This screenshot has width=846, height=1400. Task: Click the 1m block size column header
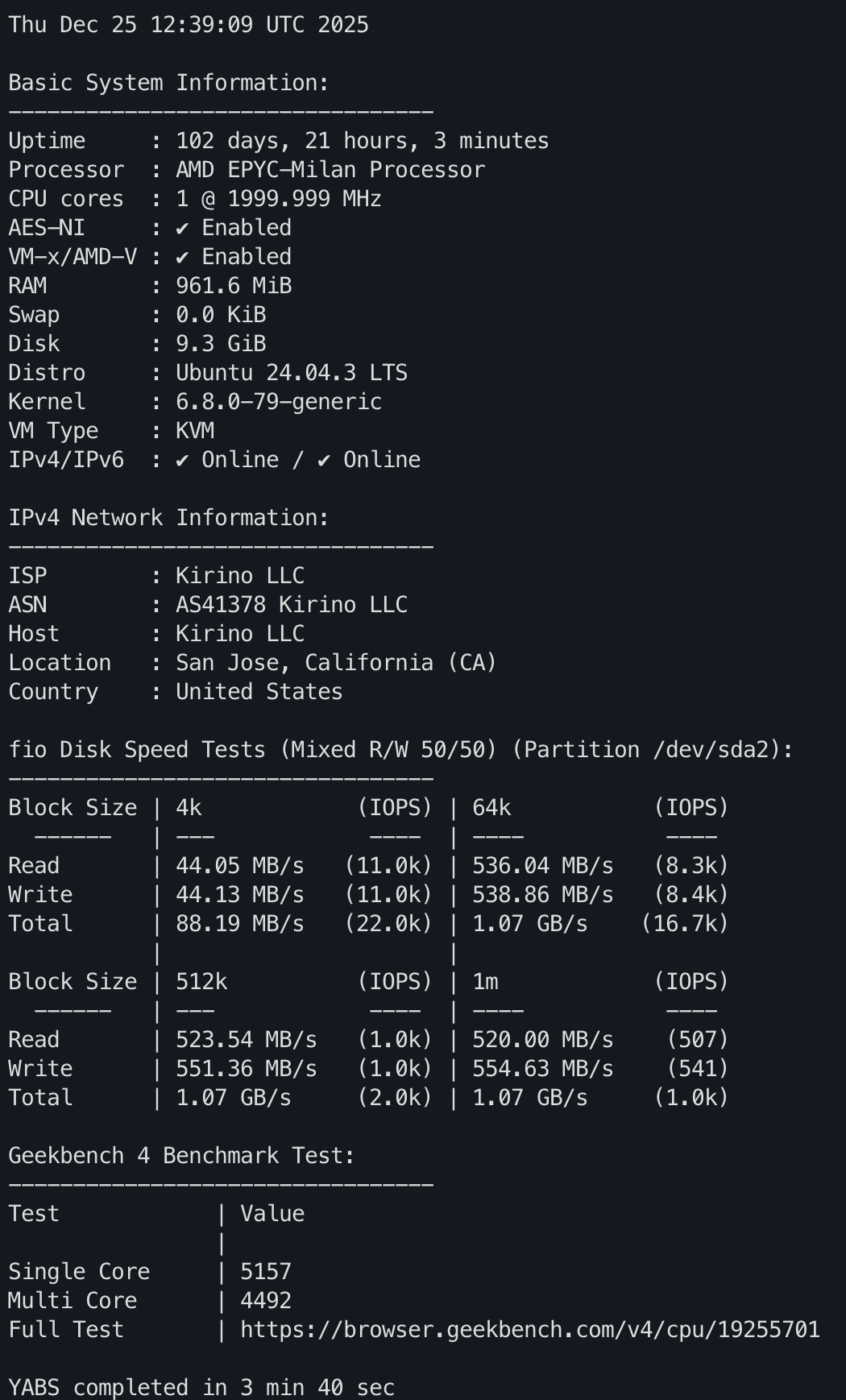(x=485, y=982)
